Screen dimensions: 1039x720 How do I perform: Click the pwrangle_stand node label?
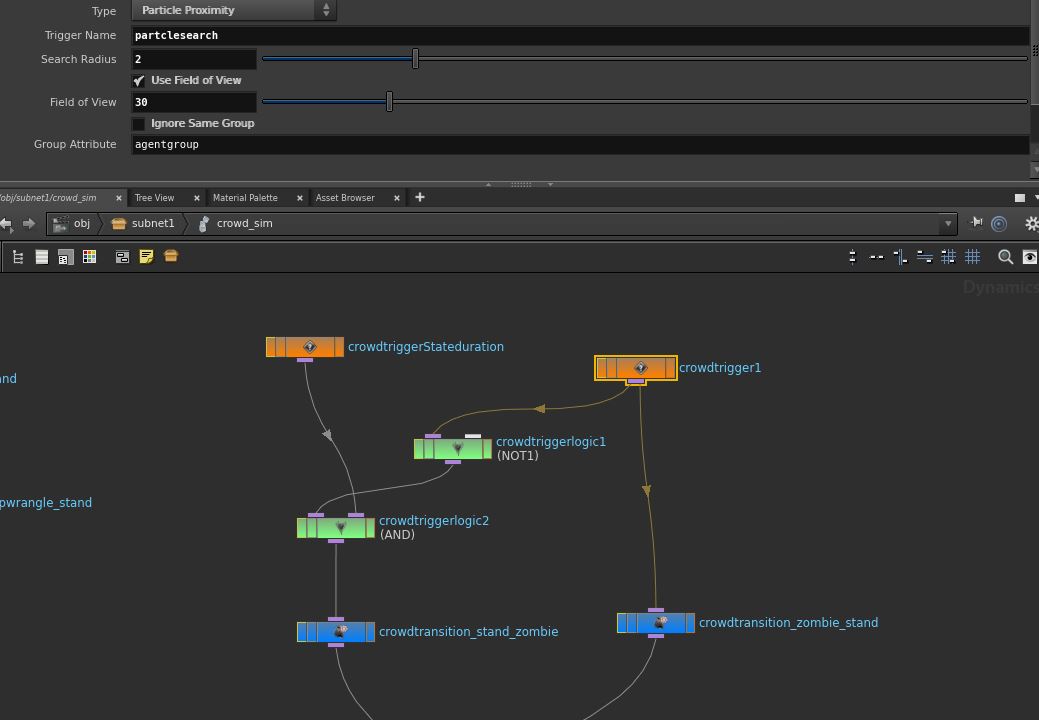(46, 503)
